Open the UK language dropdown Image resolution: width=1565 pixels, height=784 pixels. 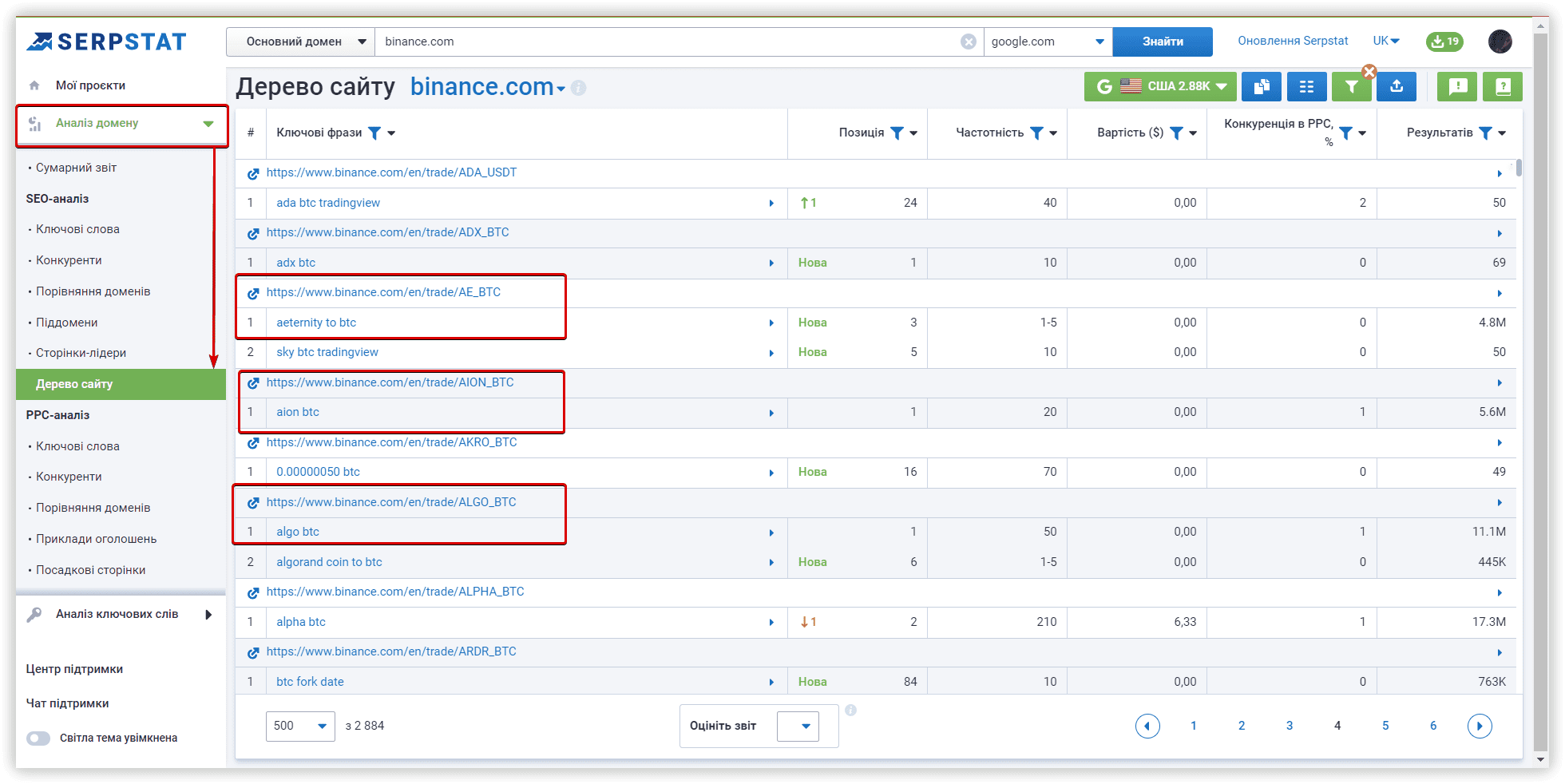click(x=1386, y=41)
